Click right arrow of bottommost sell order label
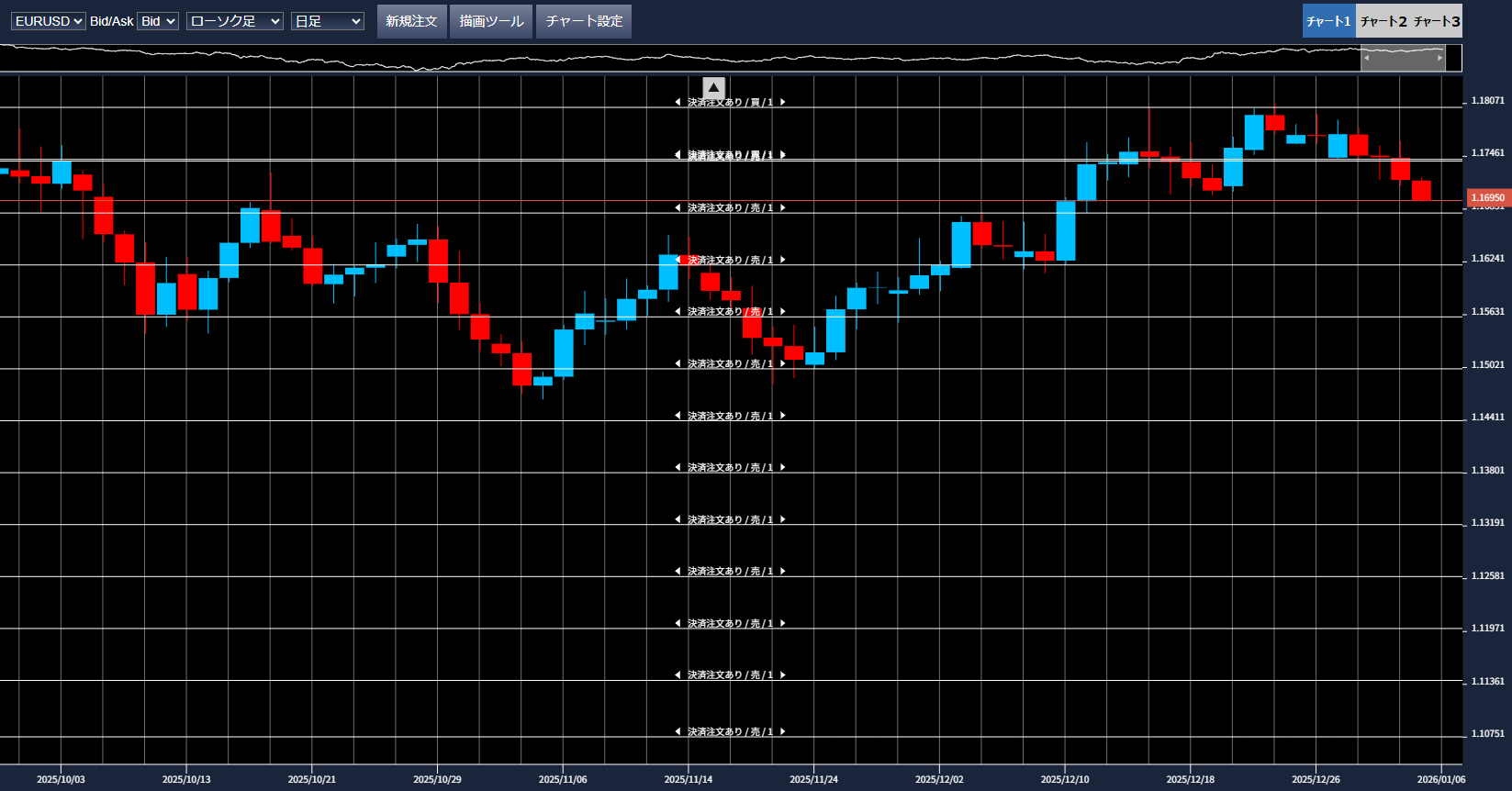1512x791 pixels. tap(783, 732)
